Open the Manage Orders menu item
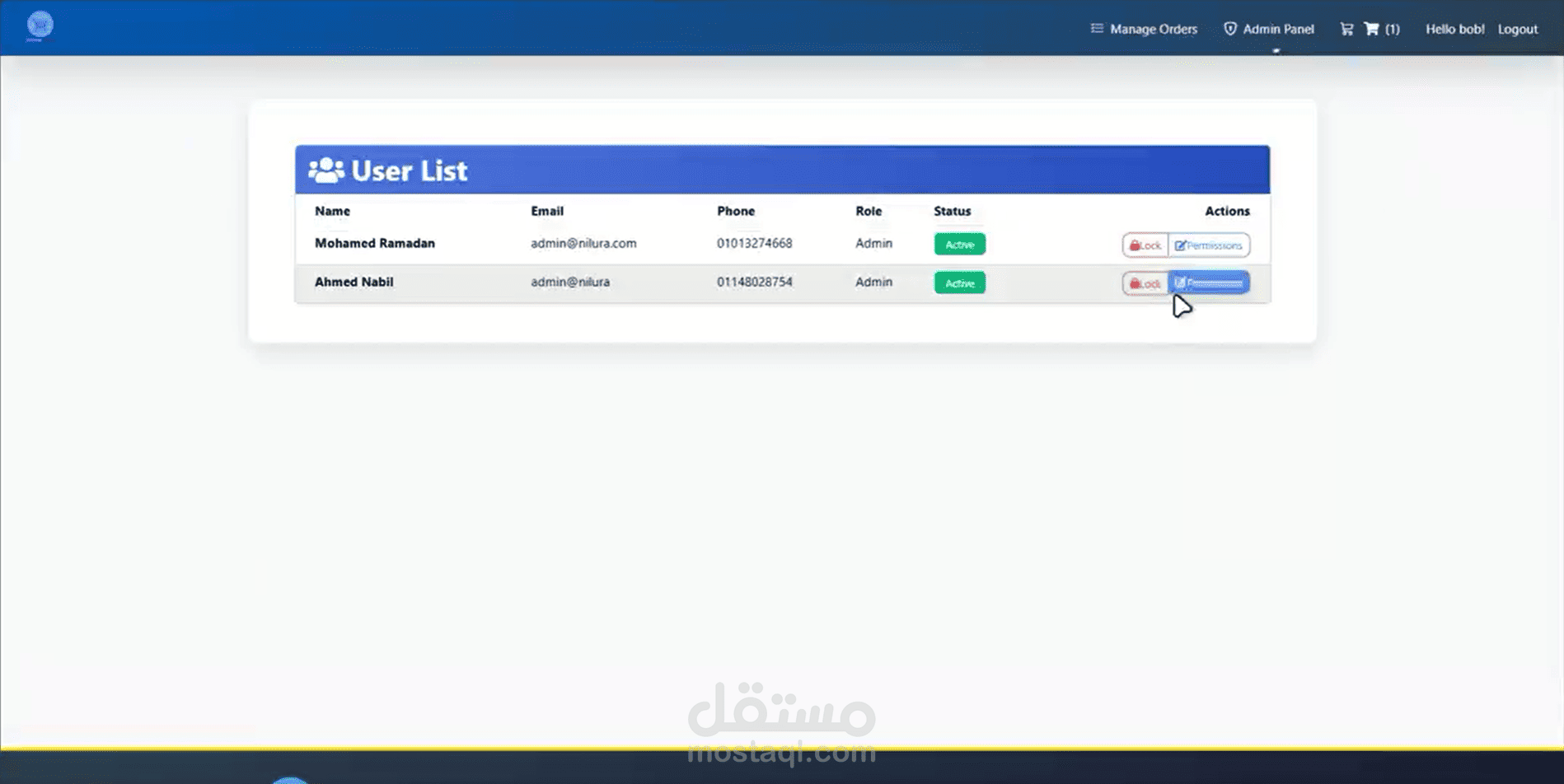Screen dimensions: 1564x784 pos(1144,29)
